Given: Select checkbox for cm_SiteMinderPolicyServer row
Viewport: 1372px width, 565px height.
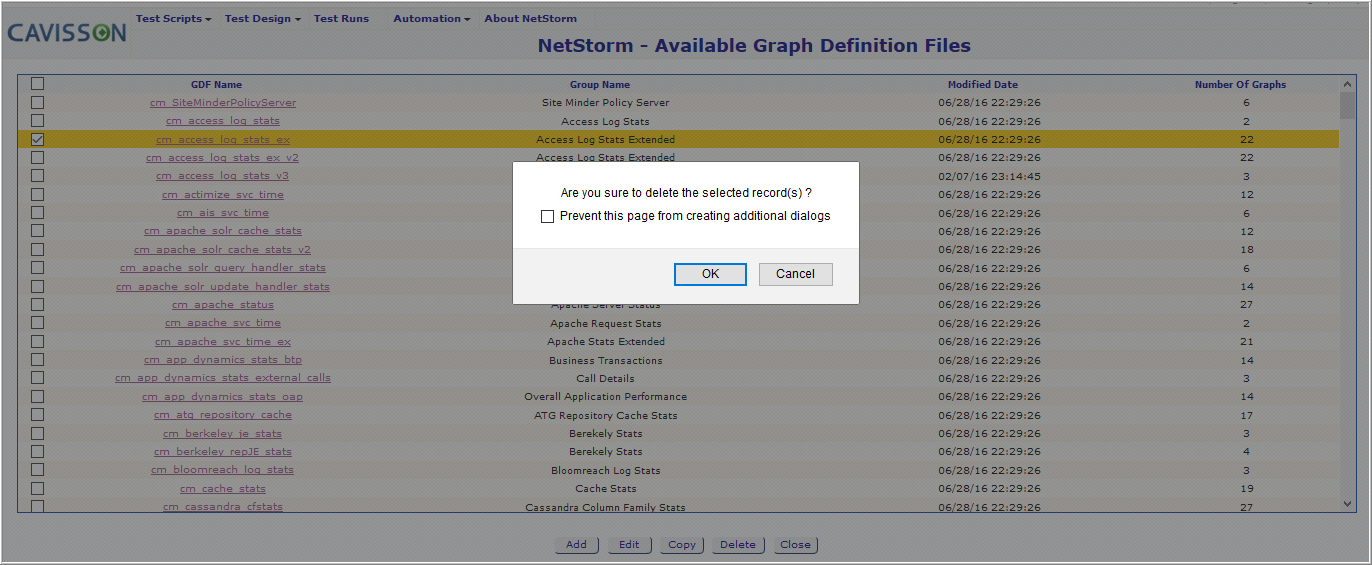Looking at the screenshot, I should pos(37,102).
